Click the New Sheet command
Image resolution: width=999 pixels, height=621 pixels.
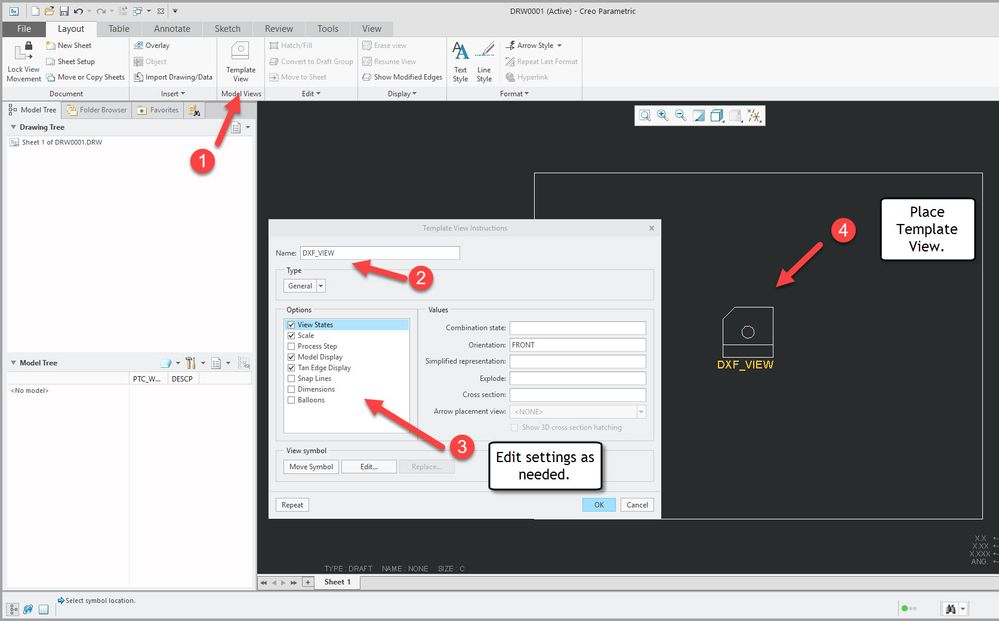pyautogui.click(x=69, y=45)
